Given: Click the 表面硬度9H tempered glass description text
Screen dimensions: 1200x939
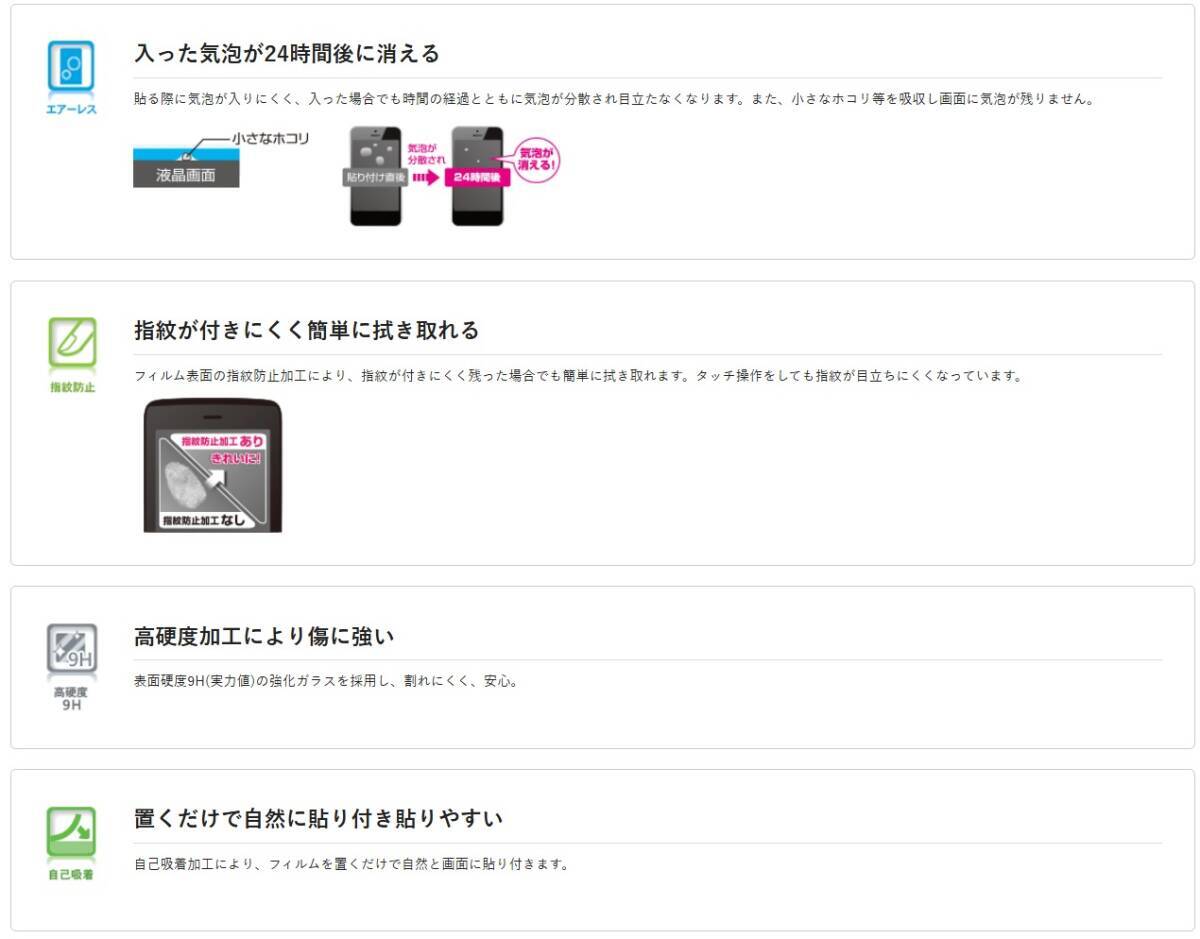Looking at the screenshot, I should pos(326,682).
